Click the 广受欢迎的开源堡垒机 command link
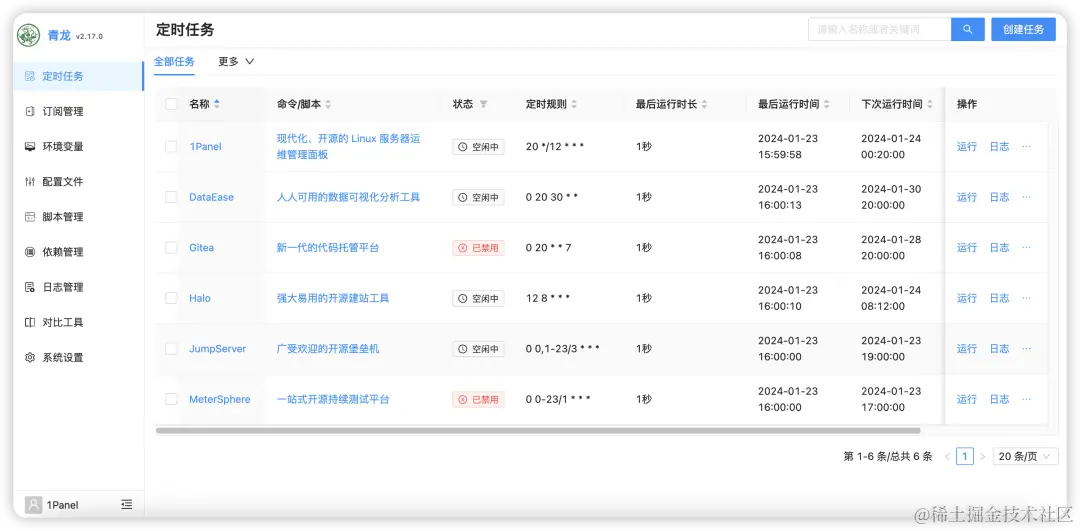This screenshot has width=1080, height=531. (x=328, y=348)
